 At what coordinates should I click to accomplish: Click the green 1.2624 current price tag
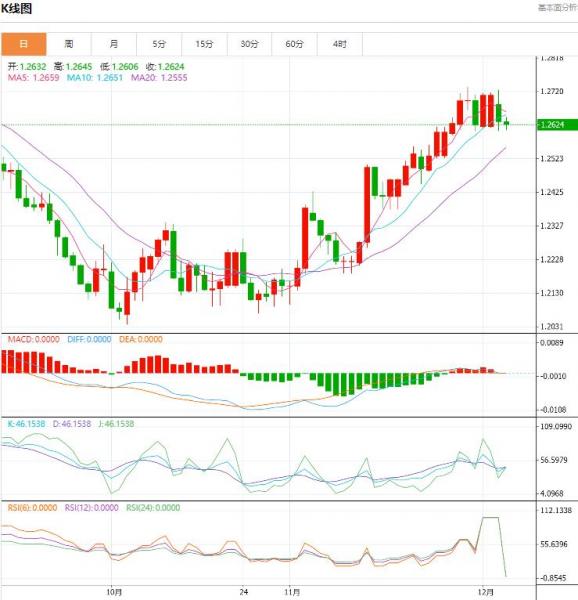(557, 125)
